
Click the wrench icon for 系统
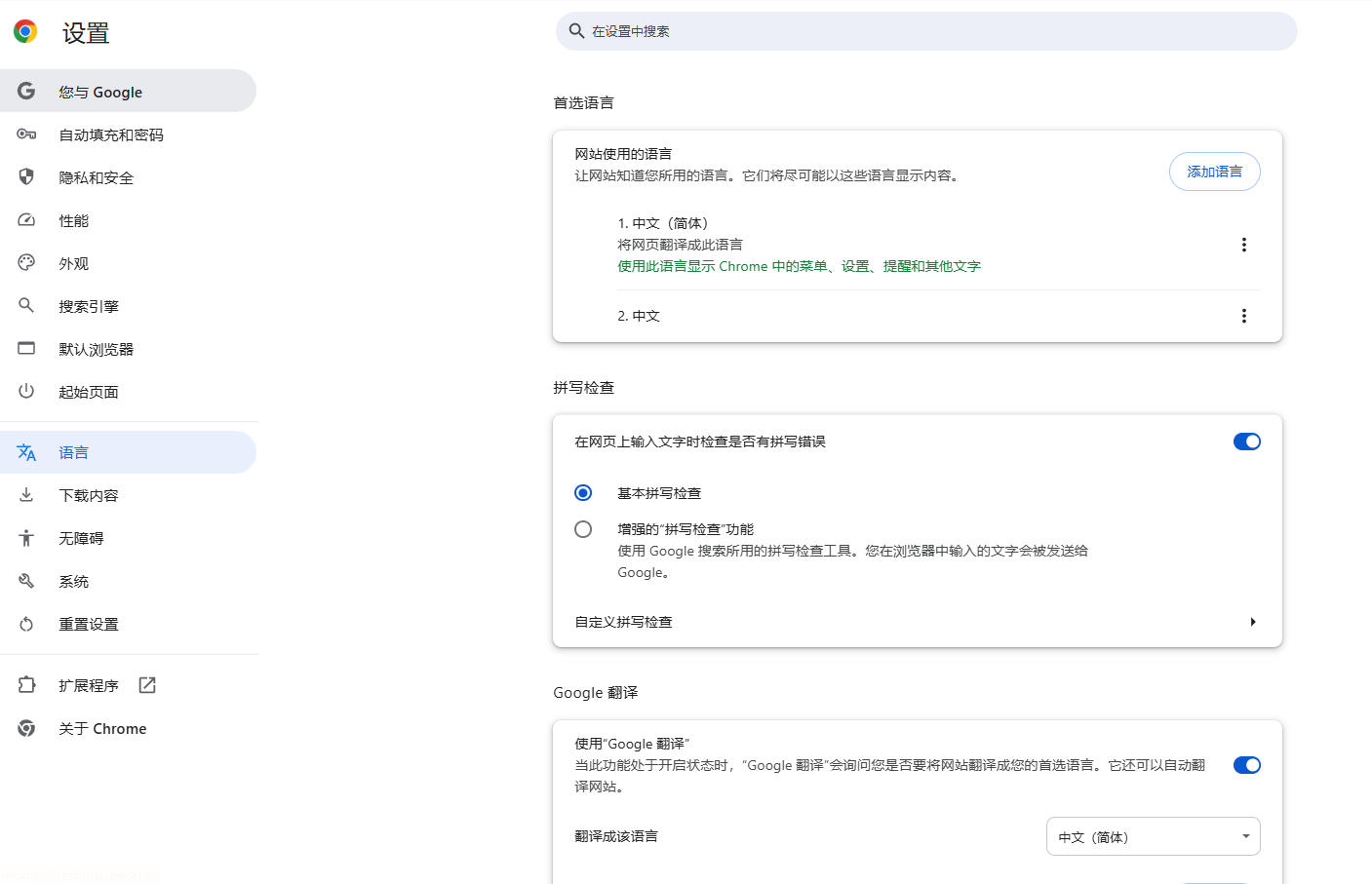[26, 581]
